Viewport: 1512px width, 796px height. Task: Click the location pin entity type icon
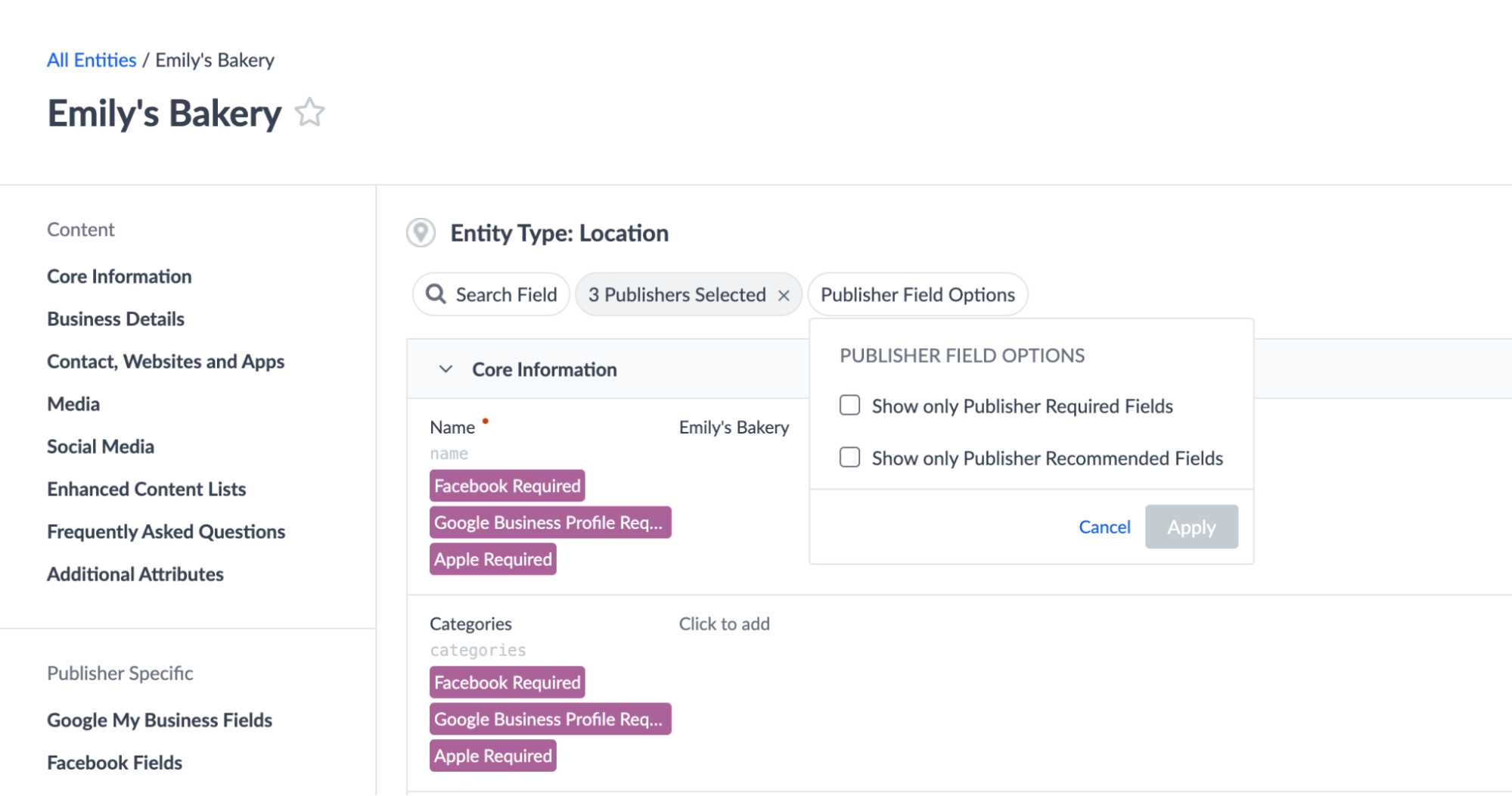421,233
